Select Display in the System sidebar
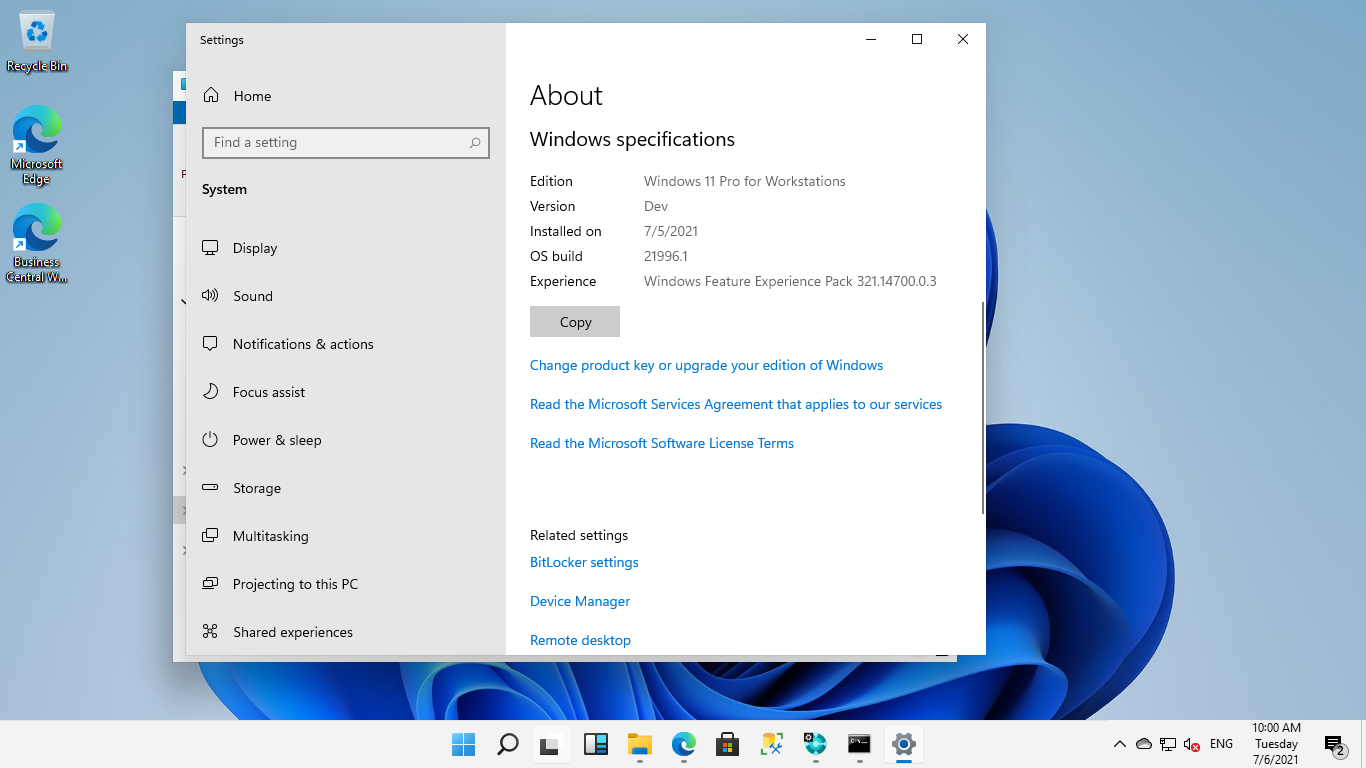The height and width of the screenshot is (768, 1366). point(254,247)
